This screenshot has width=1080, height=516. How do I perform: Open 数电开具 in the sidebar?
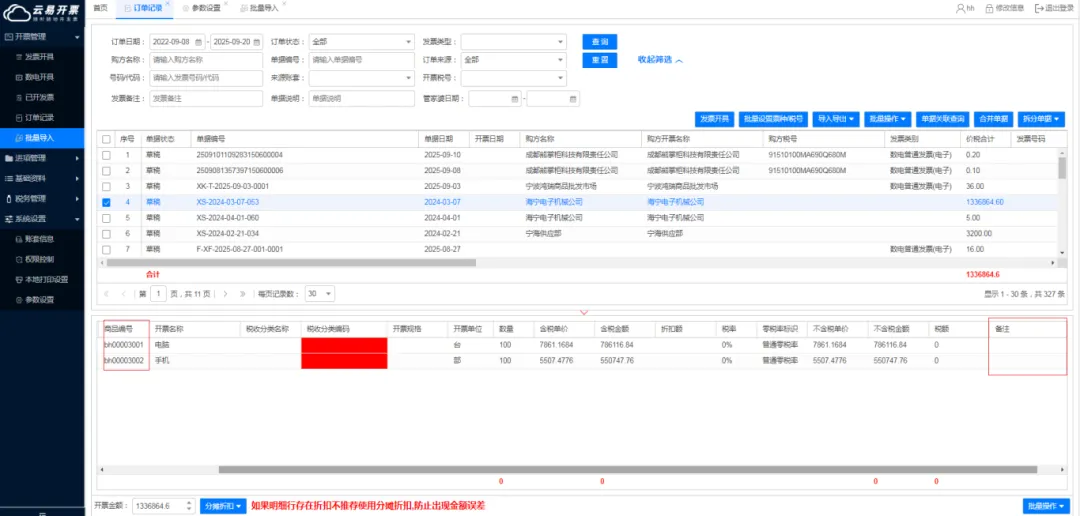[39, 77]
